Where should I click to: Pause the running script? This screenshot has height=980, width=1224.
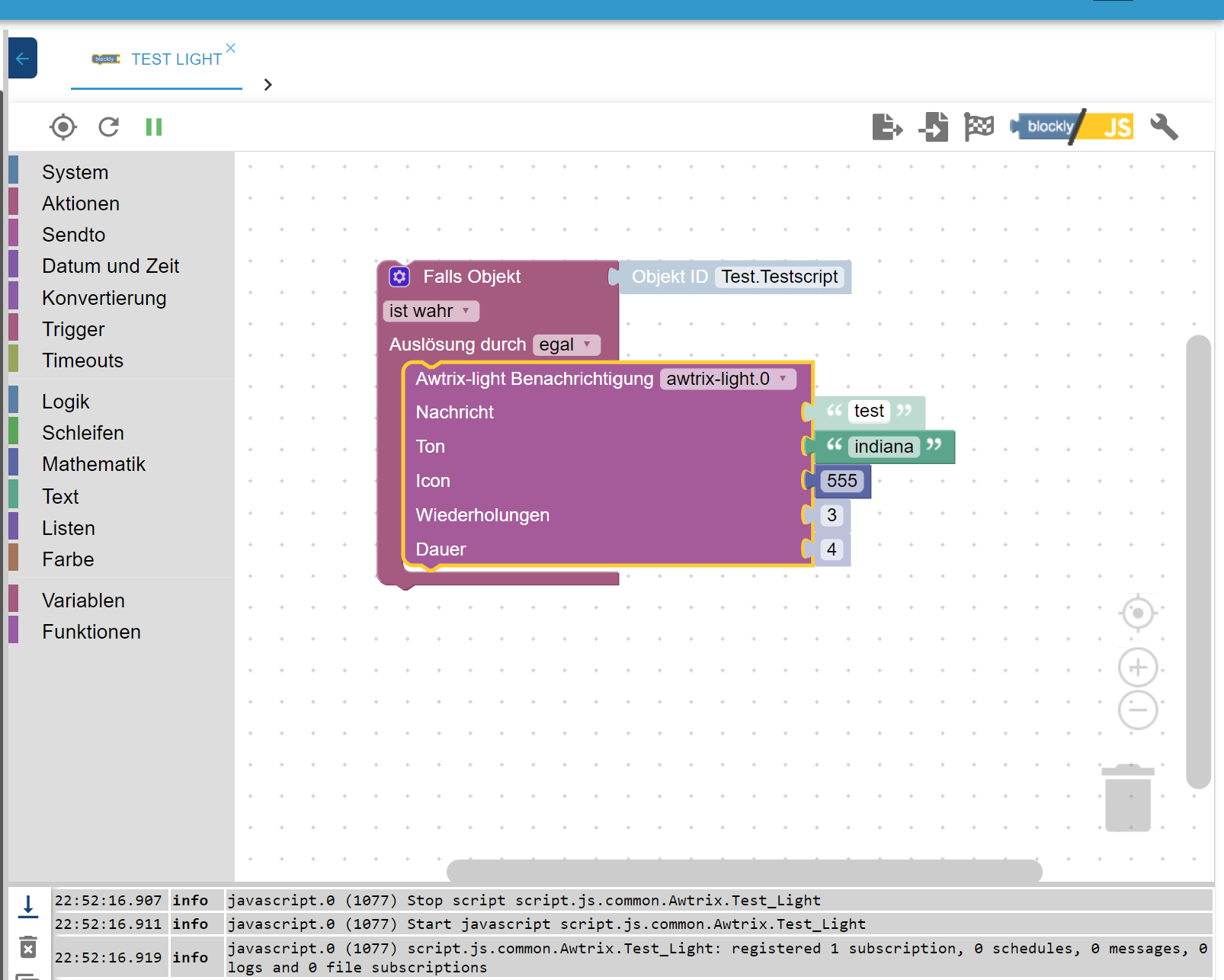(154, 127)
